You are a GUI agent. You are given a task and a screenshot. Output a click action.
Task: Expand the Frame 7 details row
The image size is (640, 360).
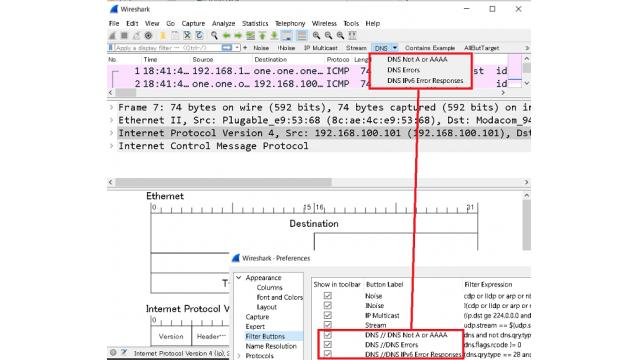click(x=111, y=107)
